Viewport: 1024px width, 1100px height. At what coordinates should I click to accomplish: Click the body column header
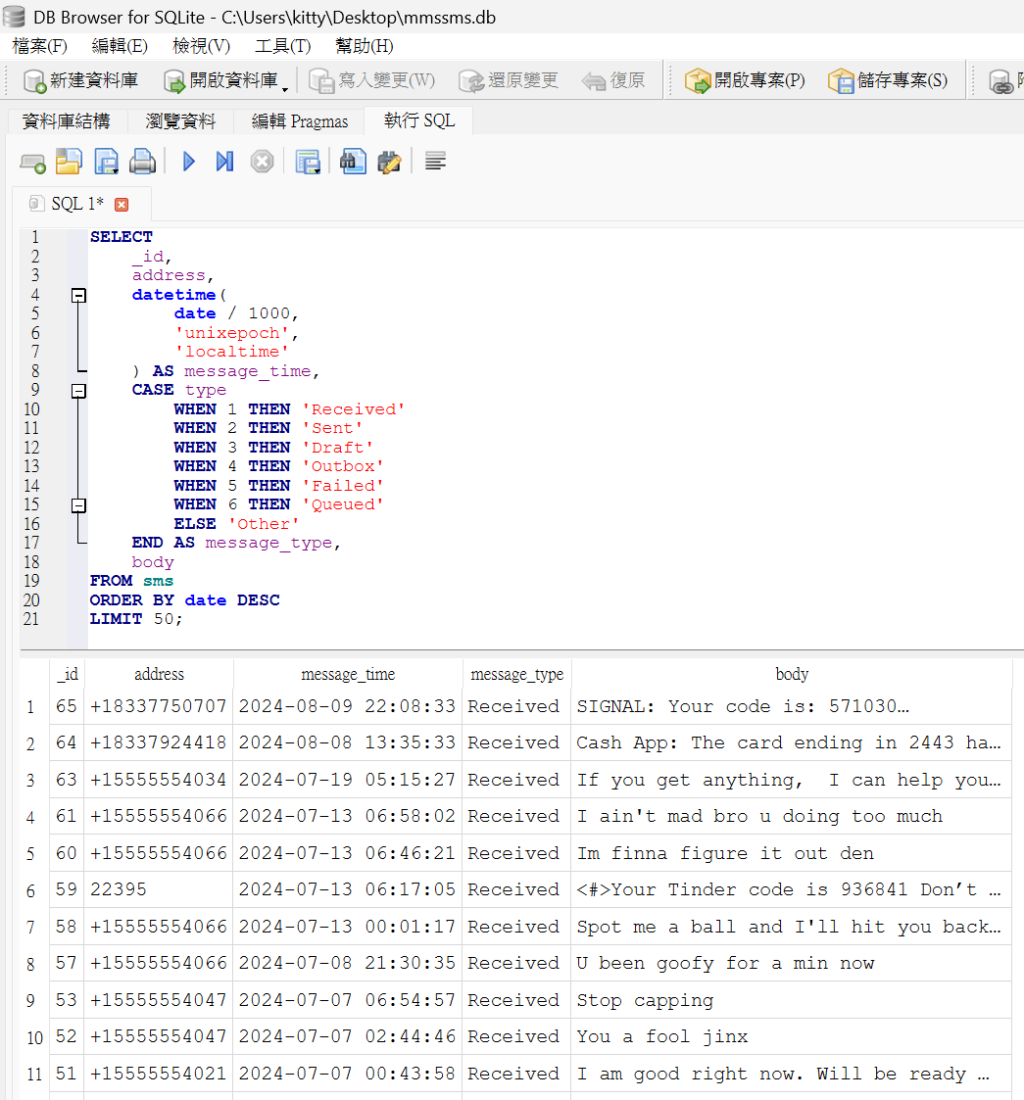pos(792,674)
